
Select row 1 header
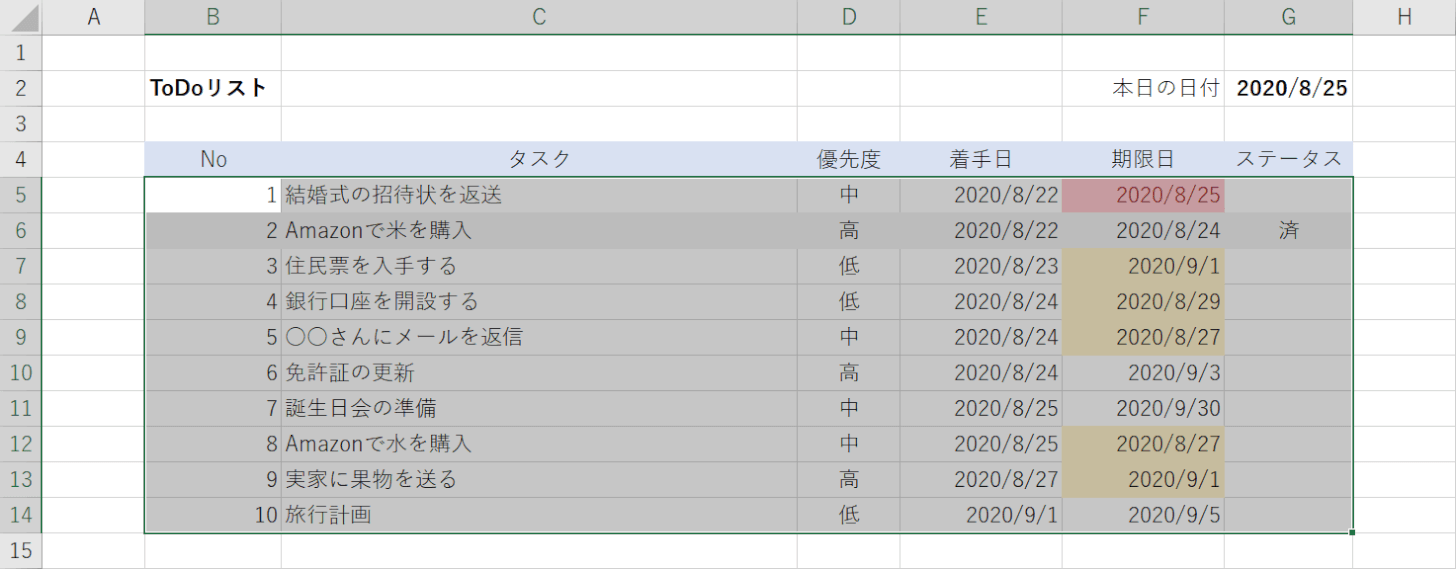pos(21,53)
